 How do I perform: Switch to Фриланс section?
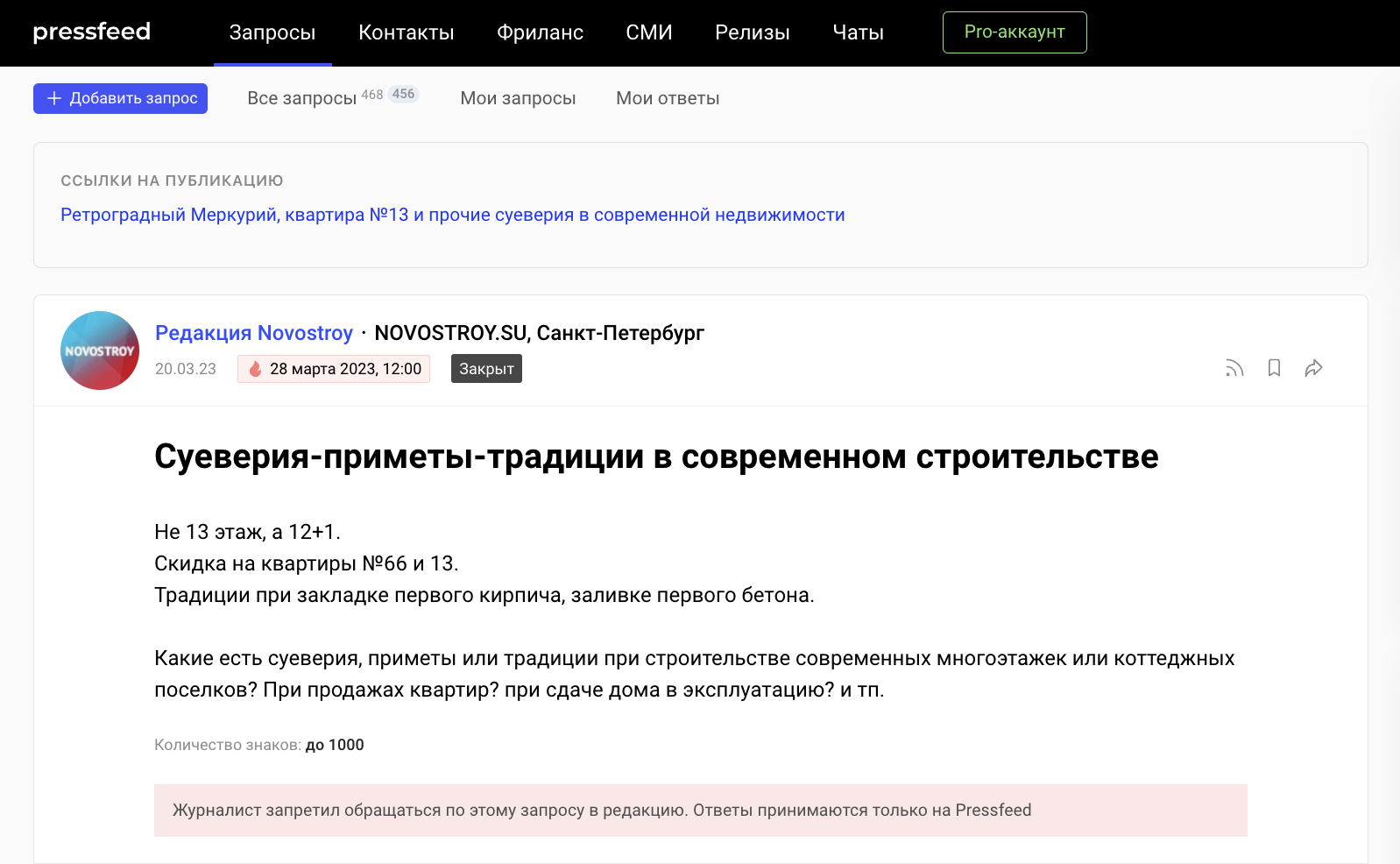coord(540,32)
